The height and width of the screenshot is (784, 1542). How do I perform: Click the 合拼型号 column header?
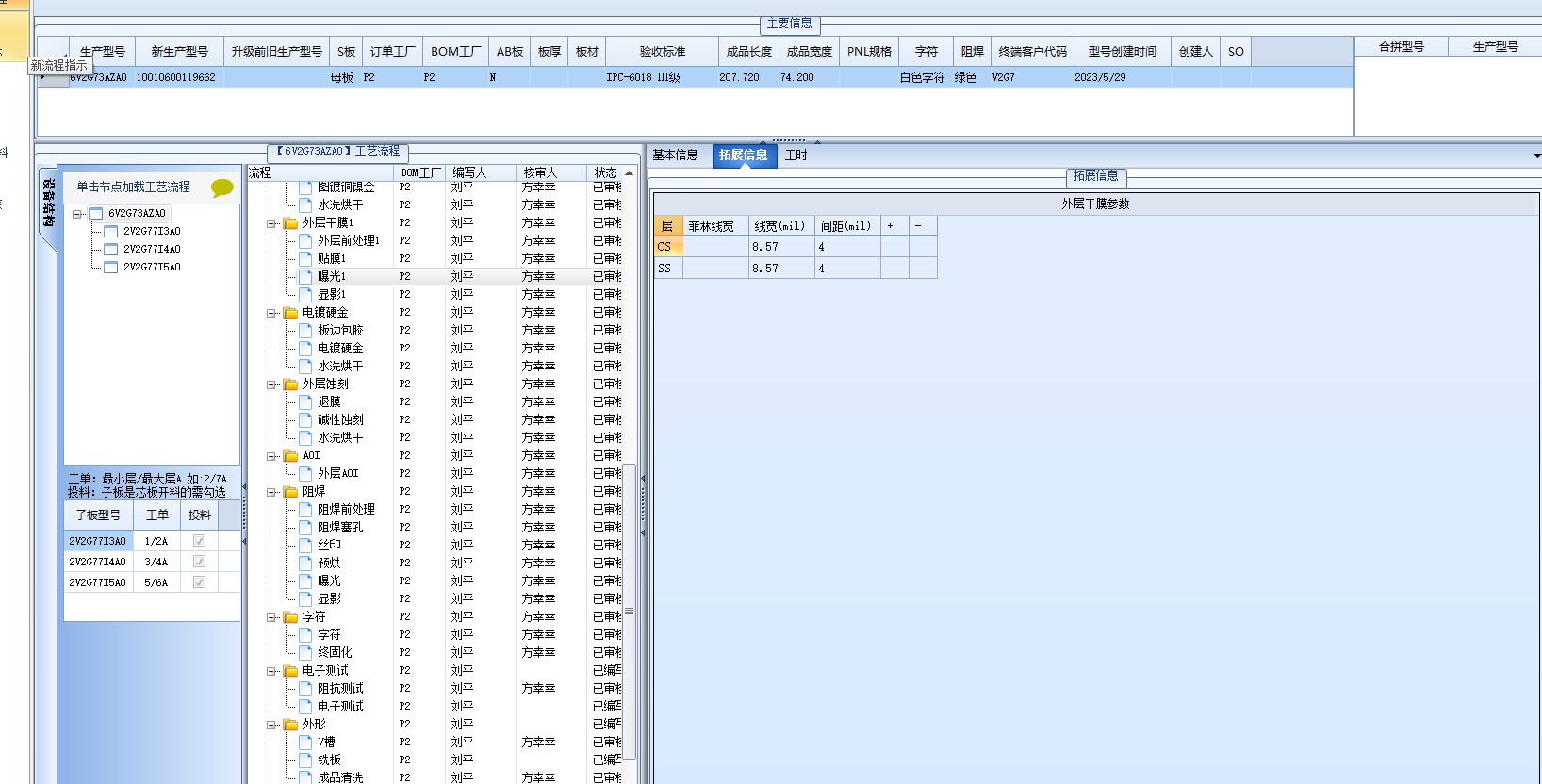click(x=1402, y=47)
